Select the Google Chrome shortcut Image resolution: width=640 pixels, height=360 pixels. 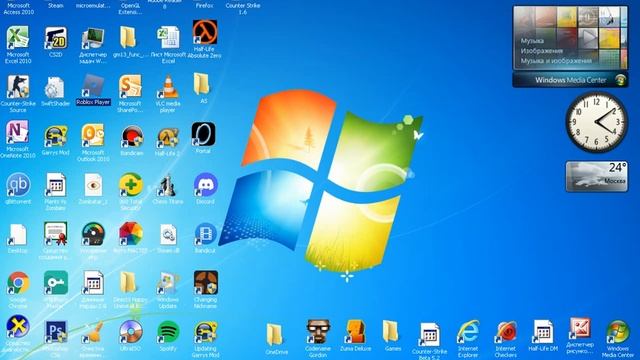pos(18,283)
